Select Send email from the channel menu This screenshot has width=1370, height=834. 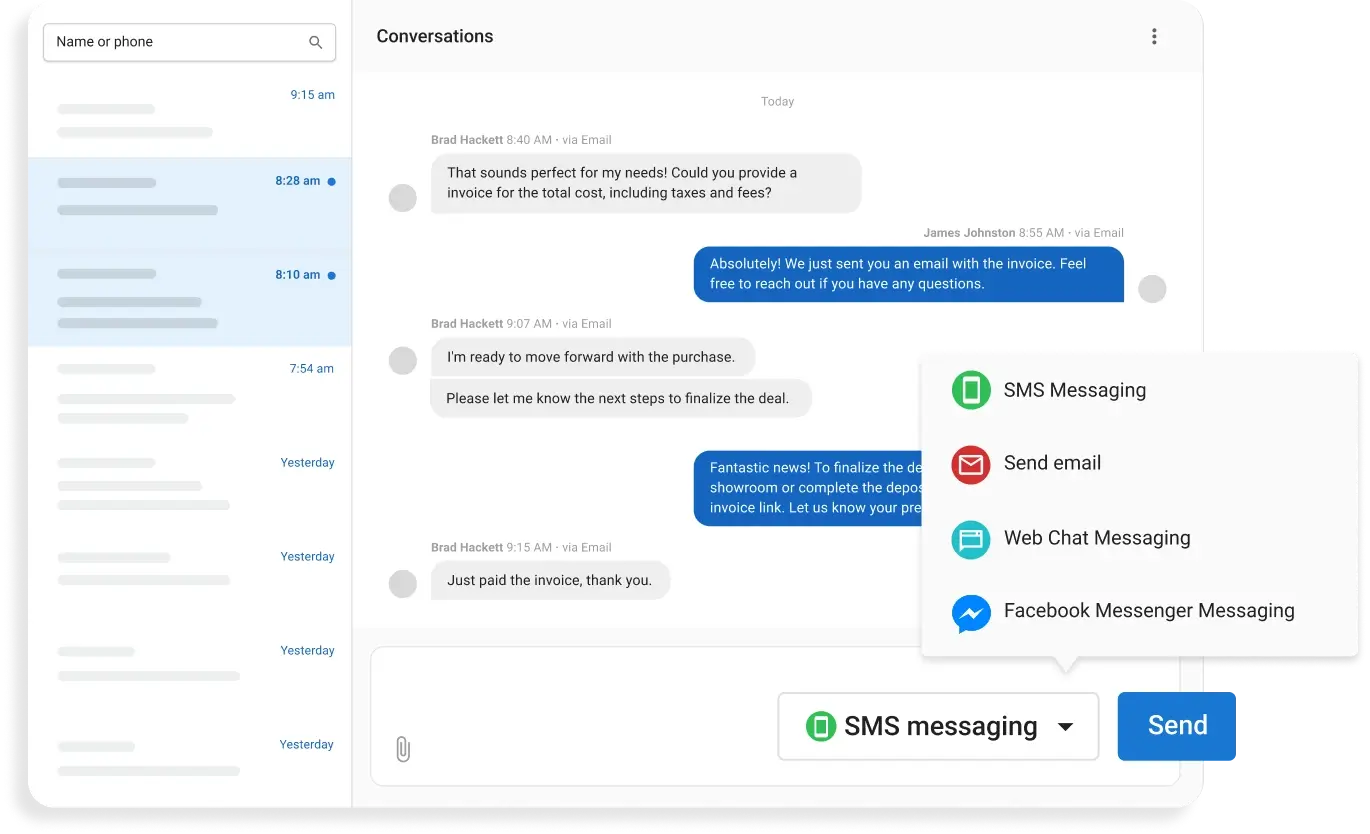point(1052,464)
